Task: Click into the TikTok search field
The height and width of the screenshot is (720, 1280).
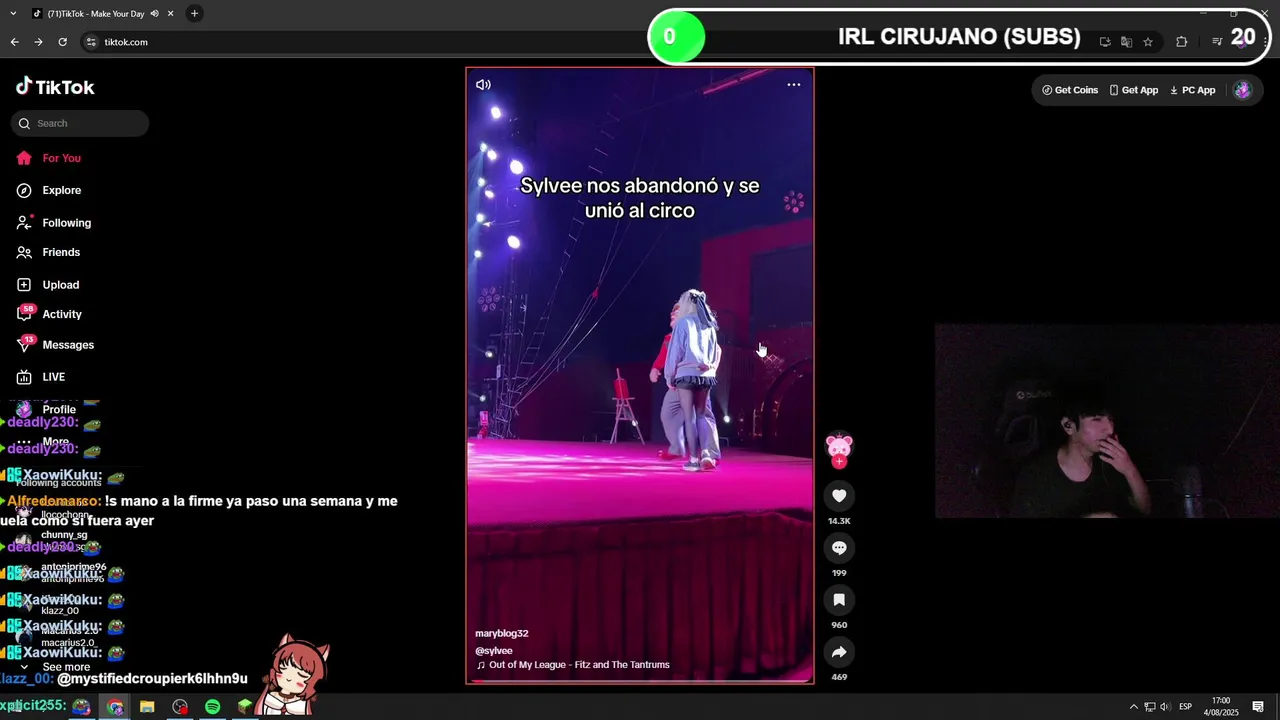Action: pyautogui.click(x=80, y=123)
